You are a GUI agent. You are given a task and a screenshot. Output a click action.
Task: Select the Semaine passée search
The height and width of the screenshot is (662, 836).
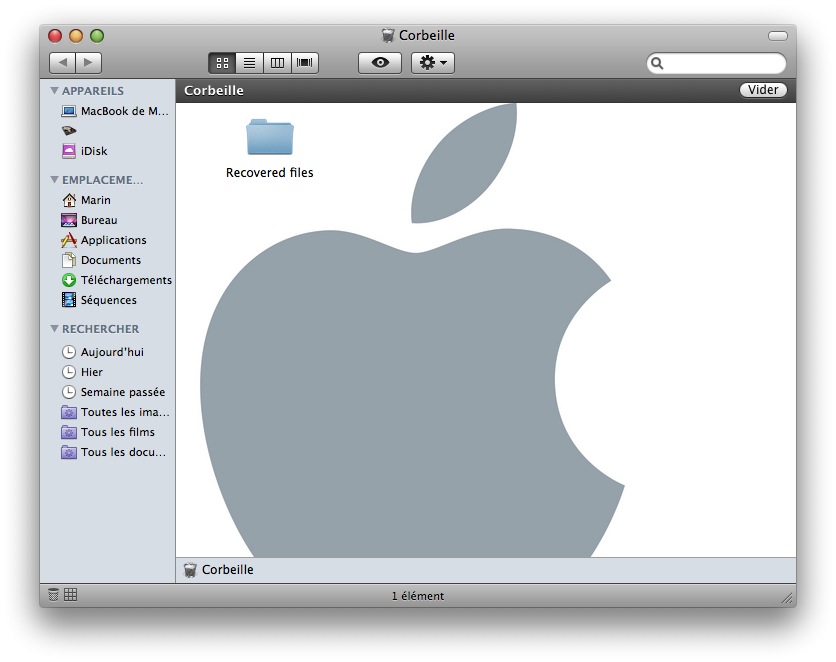108,392
